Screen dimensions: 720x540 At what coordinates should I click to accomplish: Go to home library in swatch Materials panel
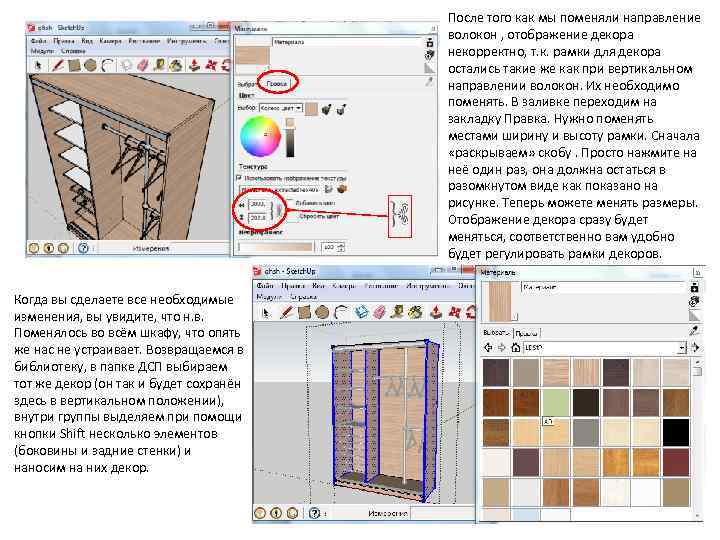tap(515, 348)
